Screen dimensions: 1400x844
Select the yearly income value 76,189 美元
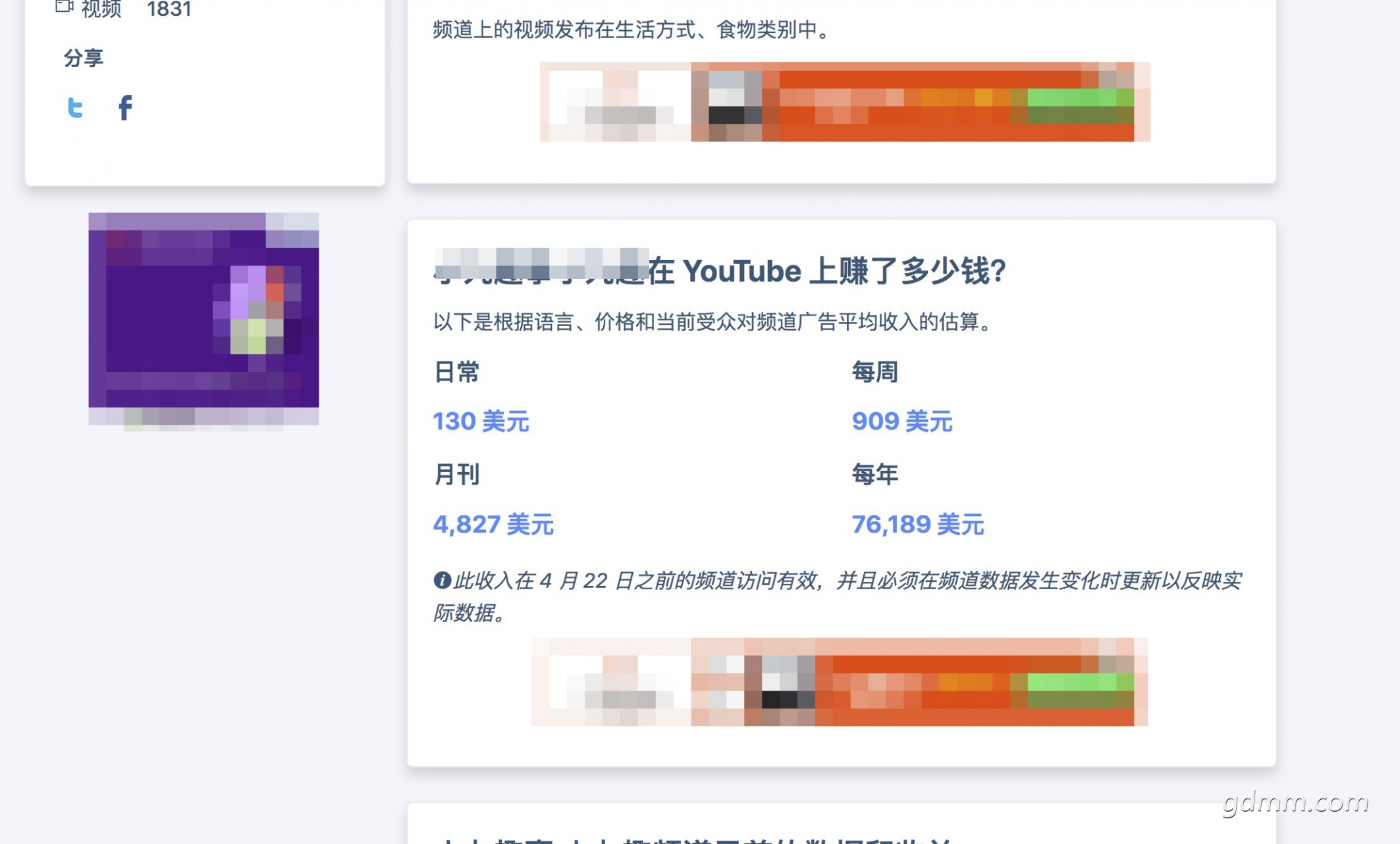pos(917,525)
